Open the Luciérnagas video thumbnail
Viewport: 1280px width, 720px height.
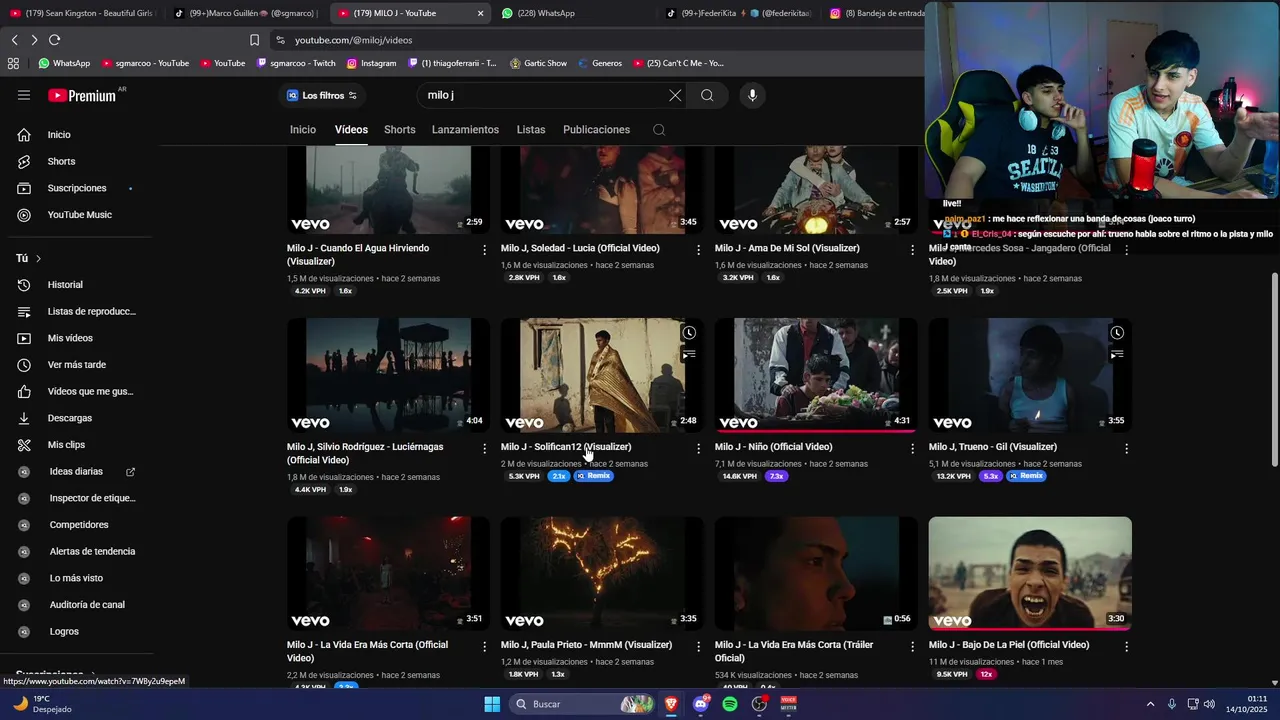[x=388, y=375]
